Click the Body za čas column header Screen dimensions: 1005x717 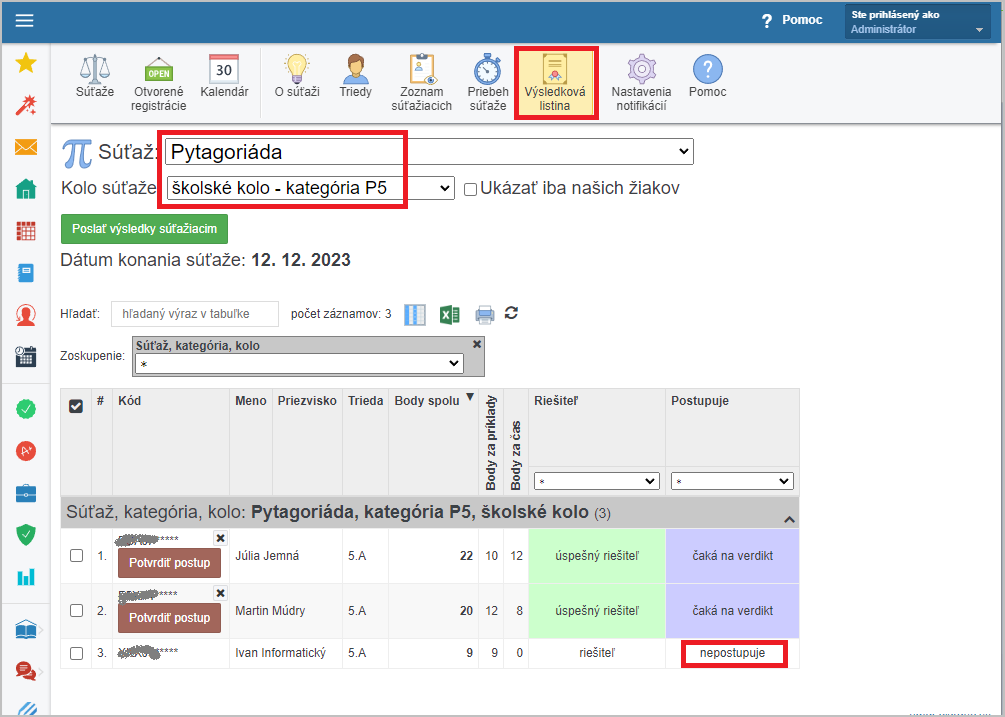pyautogui.click(x=516, y=456)
